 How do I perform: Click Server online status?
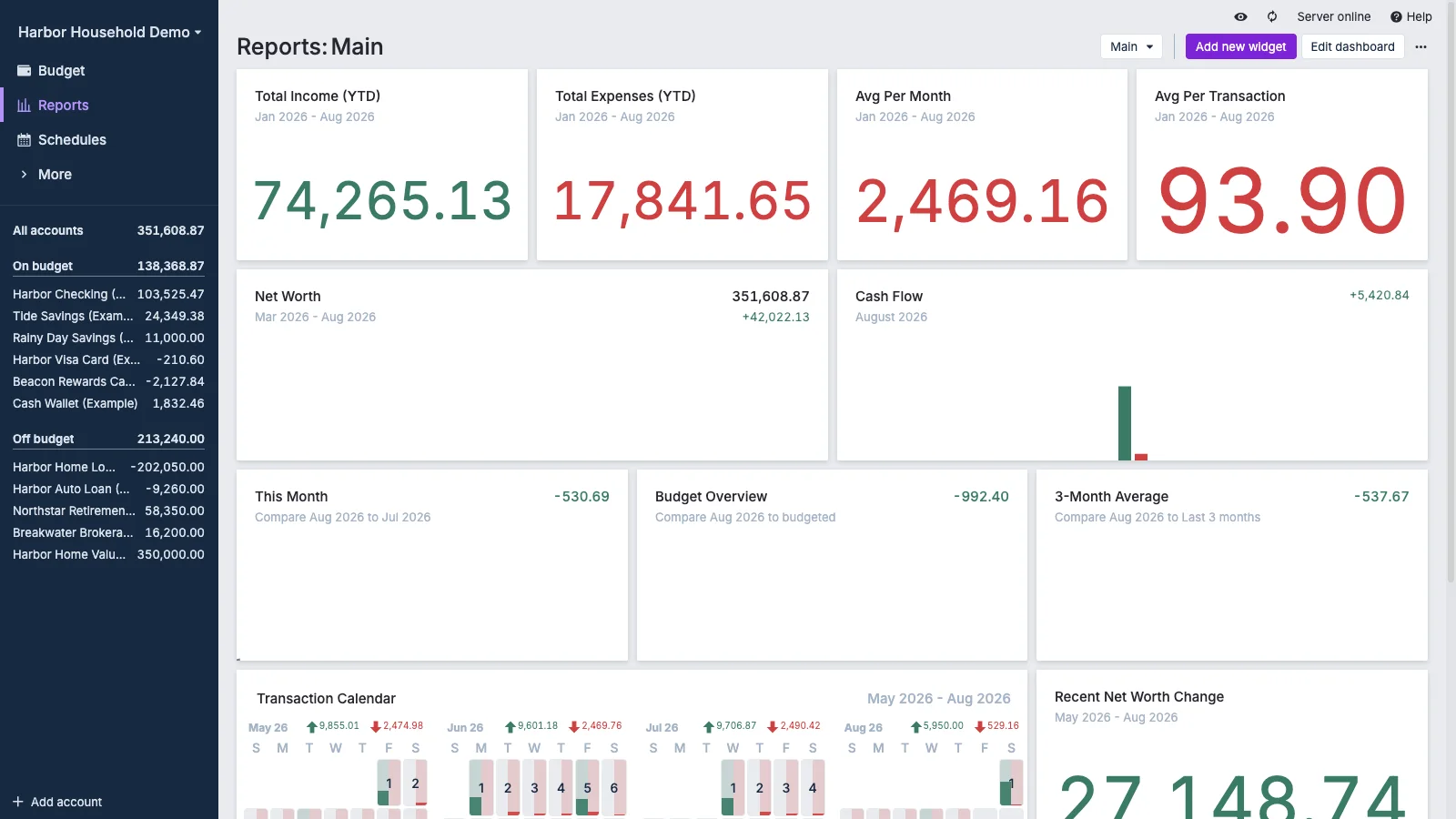[1333, 16]
